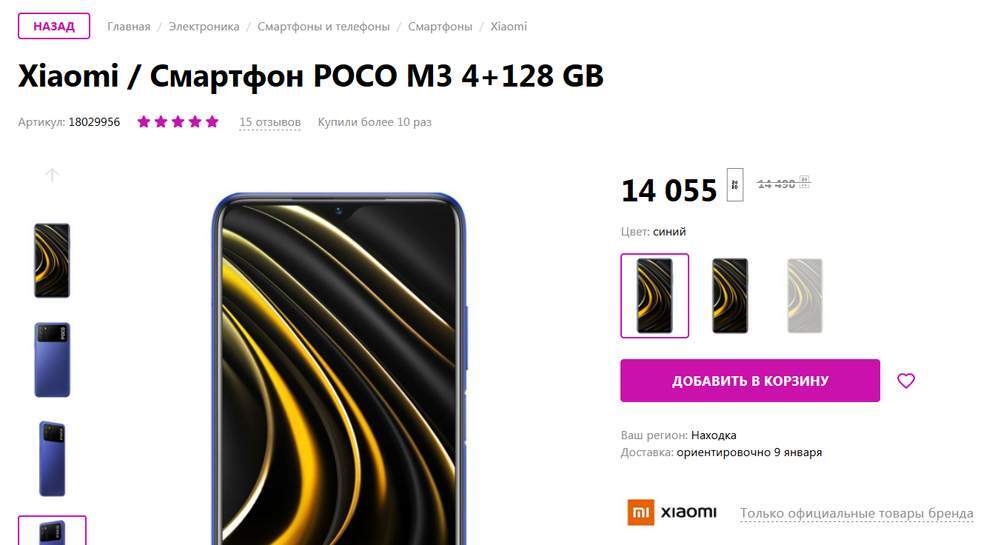Open Только официальные товары бренда link
The width and height of the screenshot is (998, 545).
857,513
